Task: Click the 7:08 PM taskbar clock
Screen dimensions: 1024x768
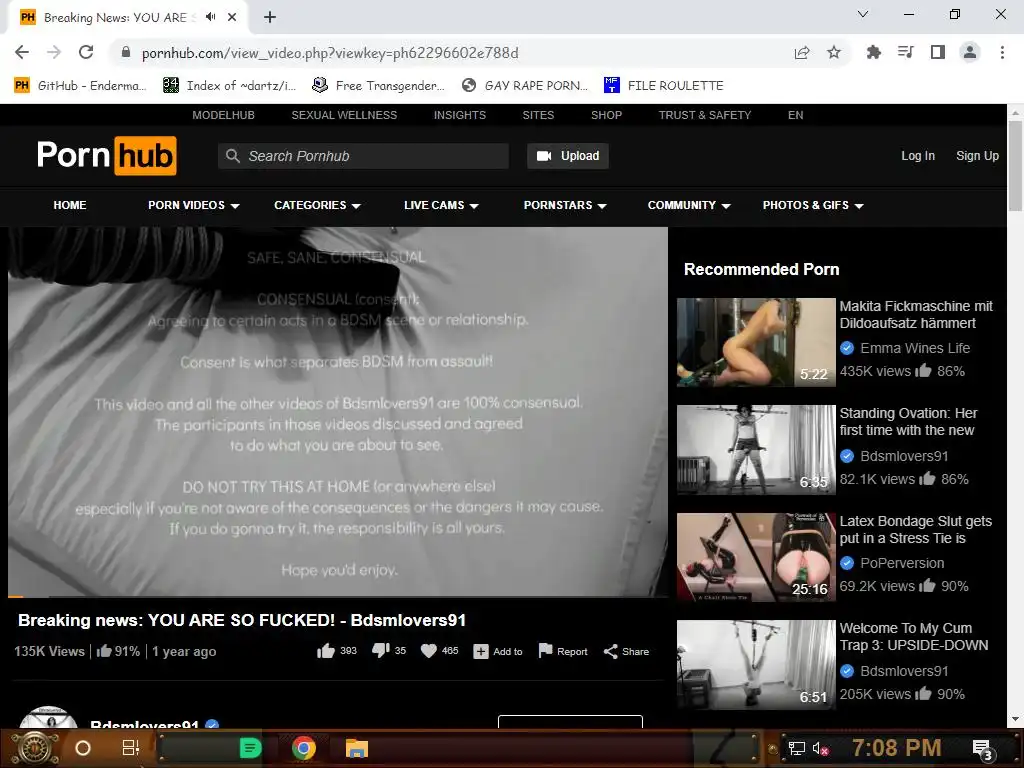Action: 897,748
